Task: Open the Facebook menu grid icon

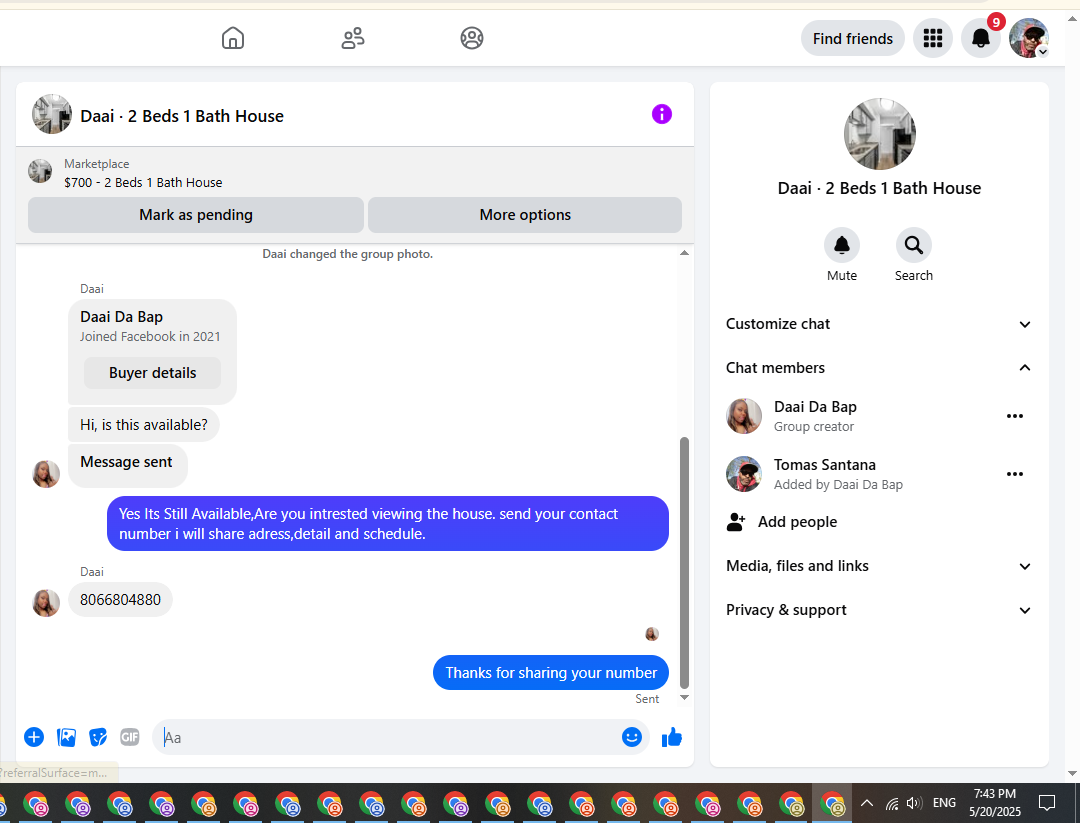Action: 933,39
